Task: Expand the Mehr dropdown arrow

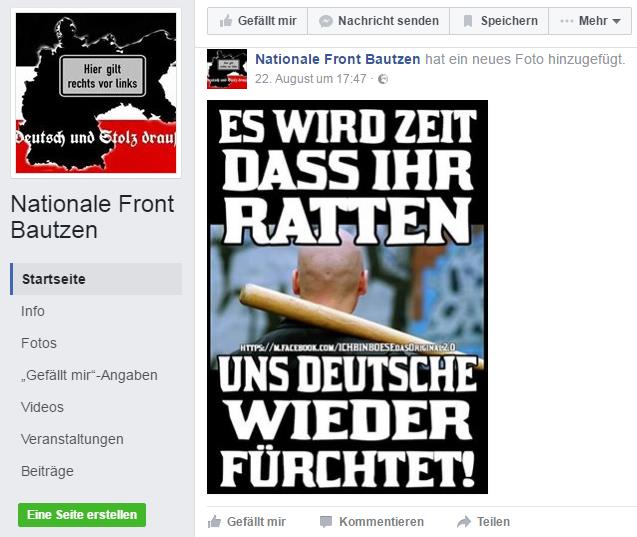Action: pos(616,21)
